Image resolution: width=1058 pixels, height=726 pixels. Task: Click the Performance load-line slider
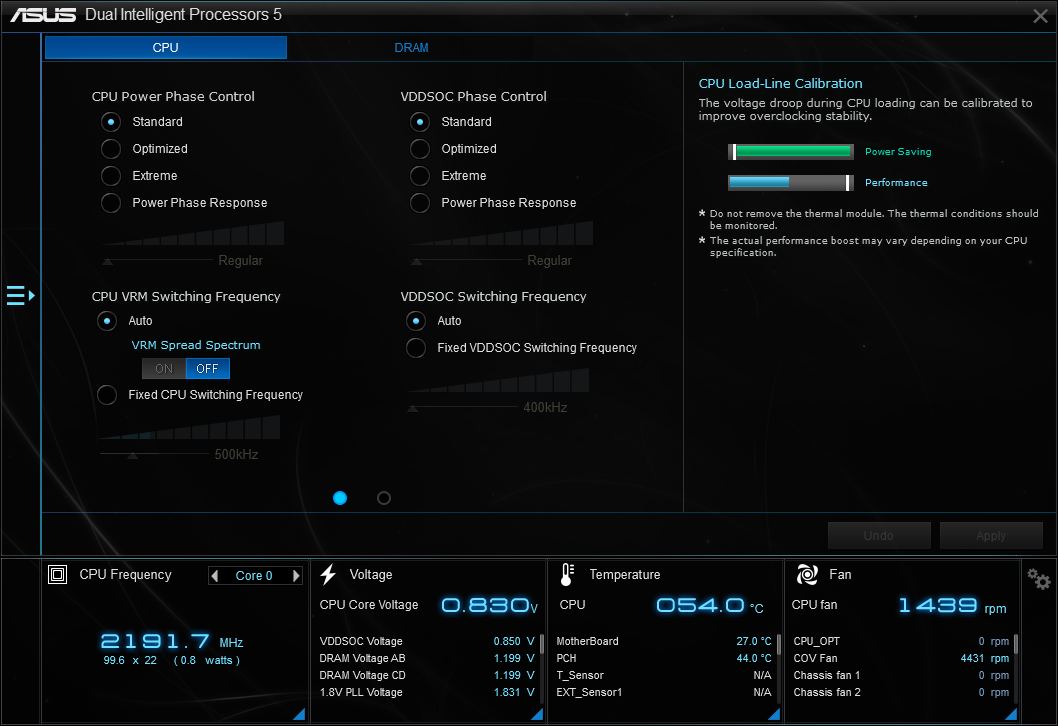pyautogui.click(x=791, y=183)
